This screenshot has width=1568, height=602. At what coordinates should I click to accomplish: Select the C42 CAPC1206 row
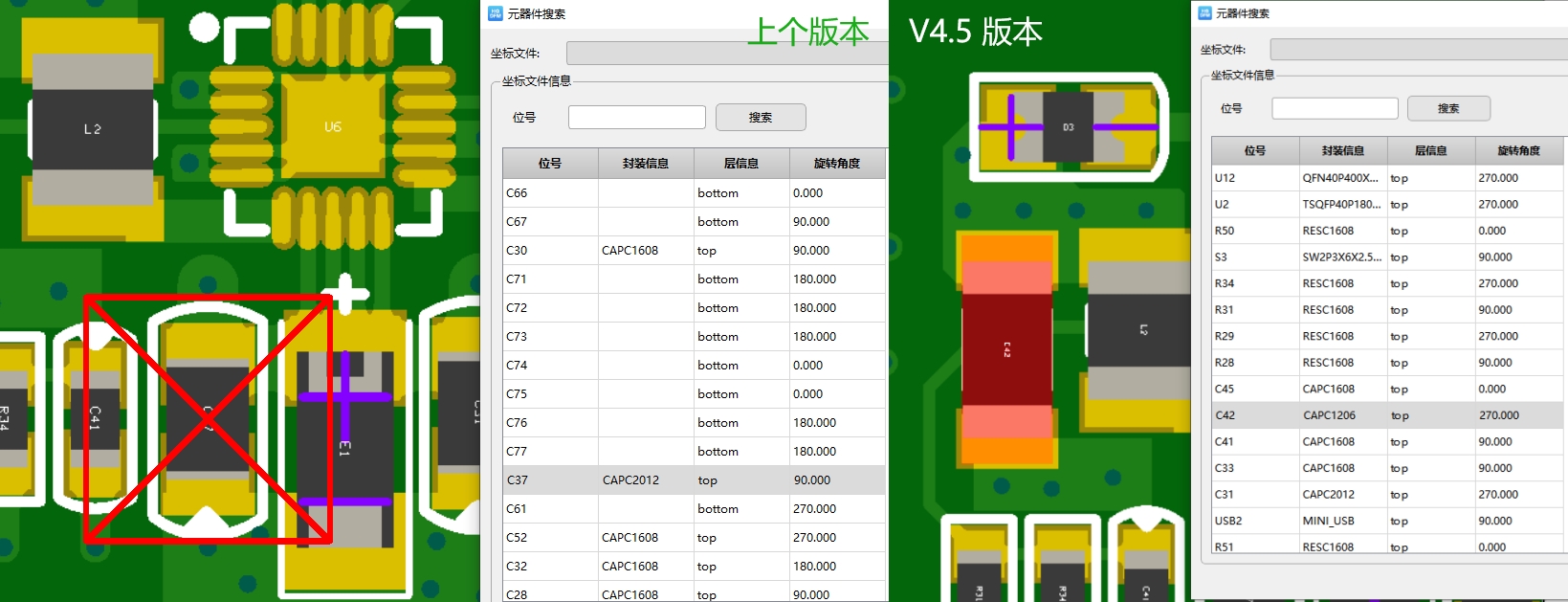click(x=1388, y=415)
